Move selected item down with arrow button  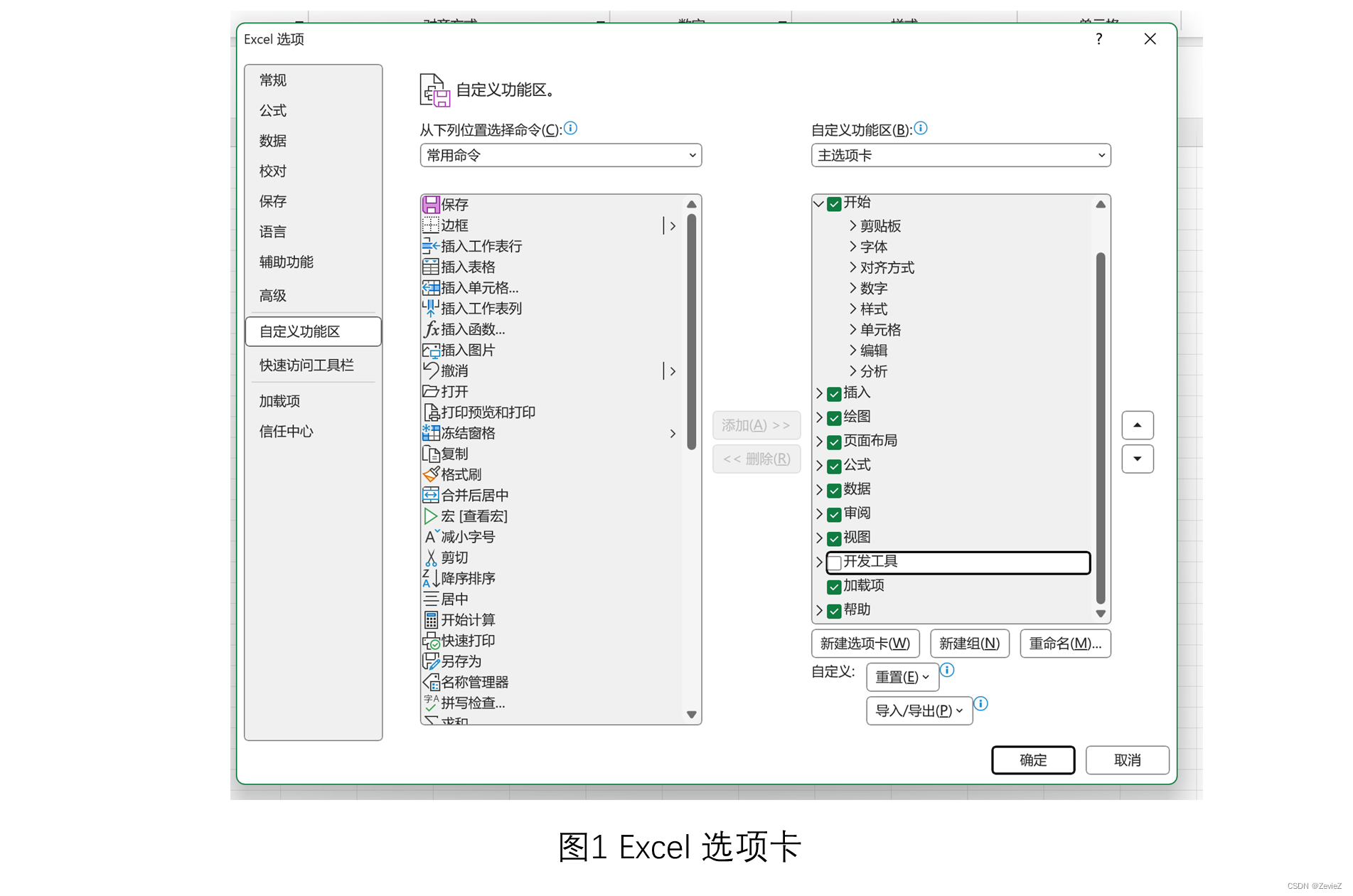point(1138,459)
